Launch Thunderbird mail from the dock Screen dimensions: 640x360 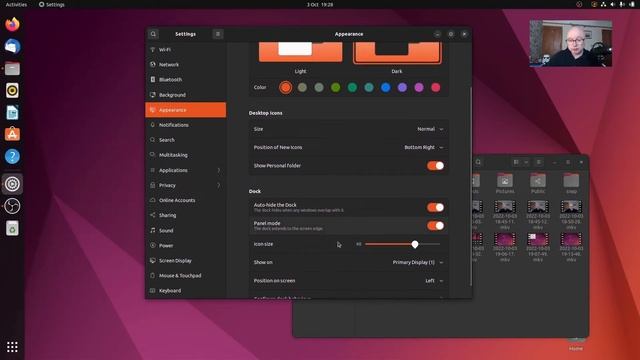pyautogui.click(x=12, y=46)
